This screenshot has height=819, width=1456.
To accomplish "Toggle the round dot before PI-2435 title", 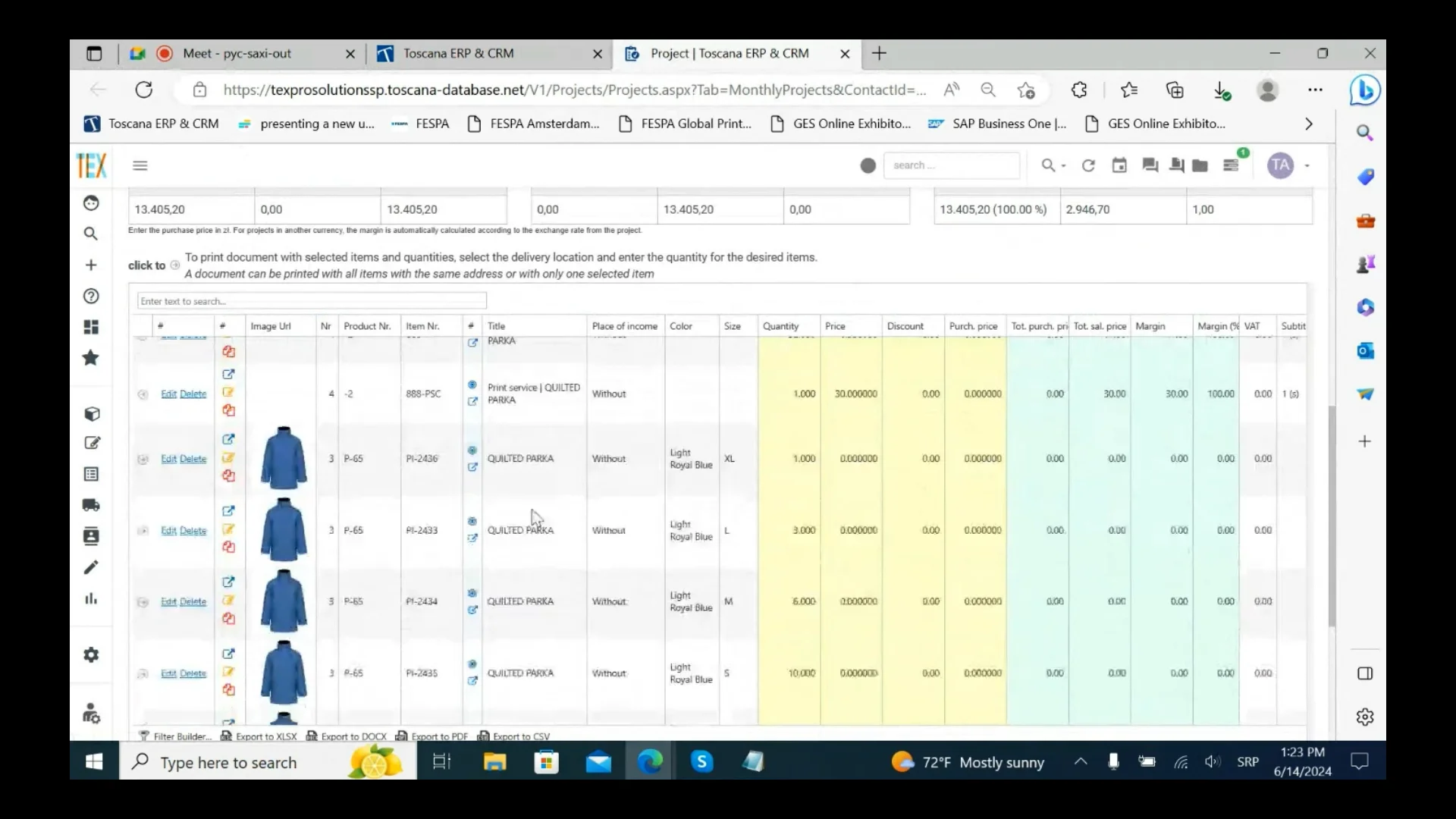I will (472, 664).
